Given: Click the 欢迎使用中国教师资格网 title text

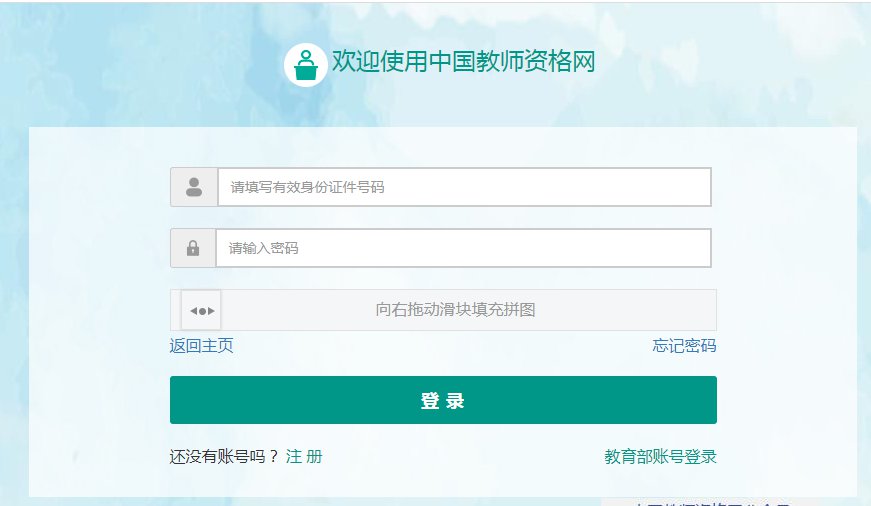Looking at the screenshot, I should (463, 61).
